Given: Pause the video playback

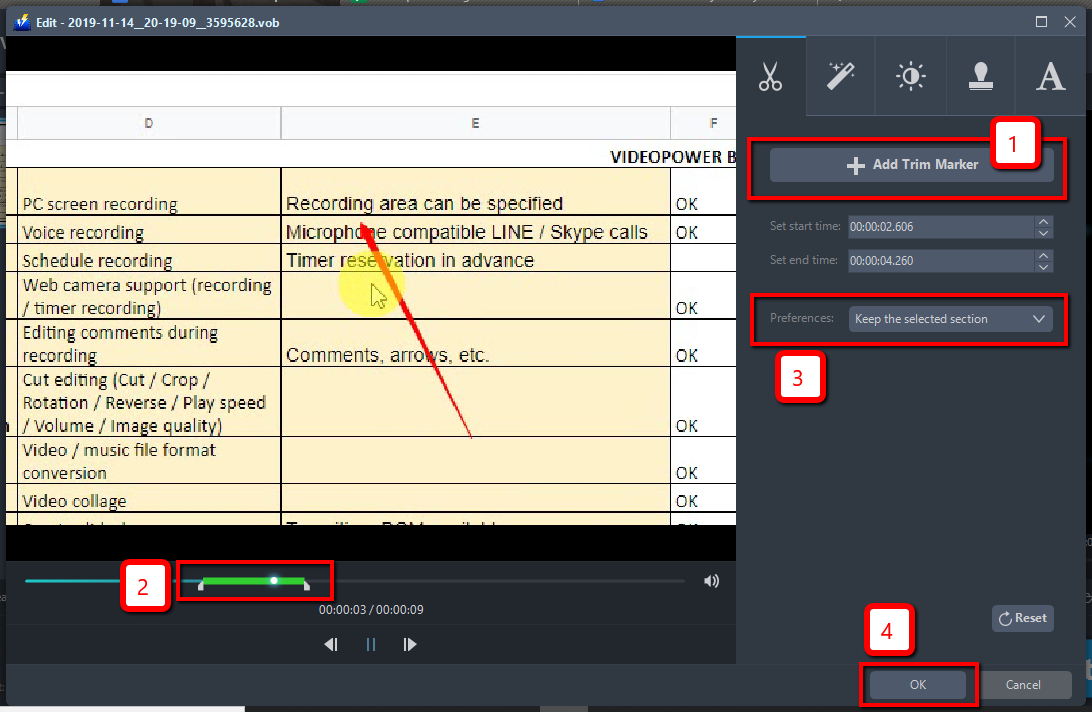Looking at the screenshot, I should (370, 644).
